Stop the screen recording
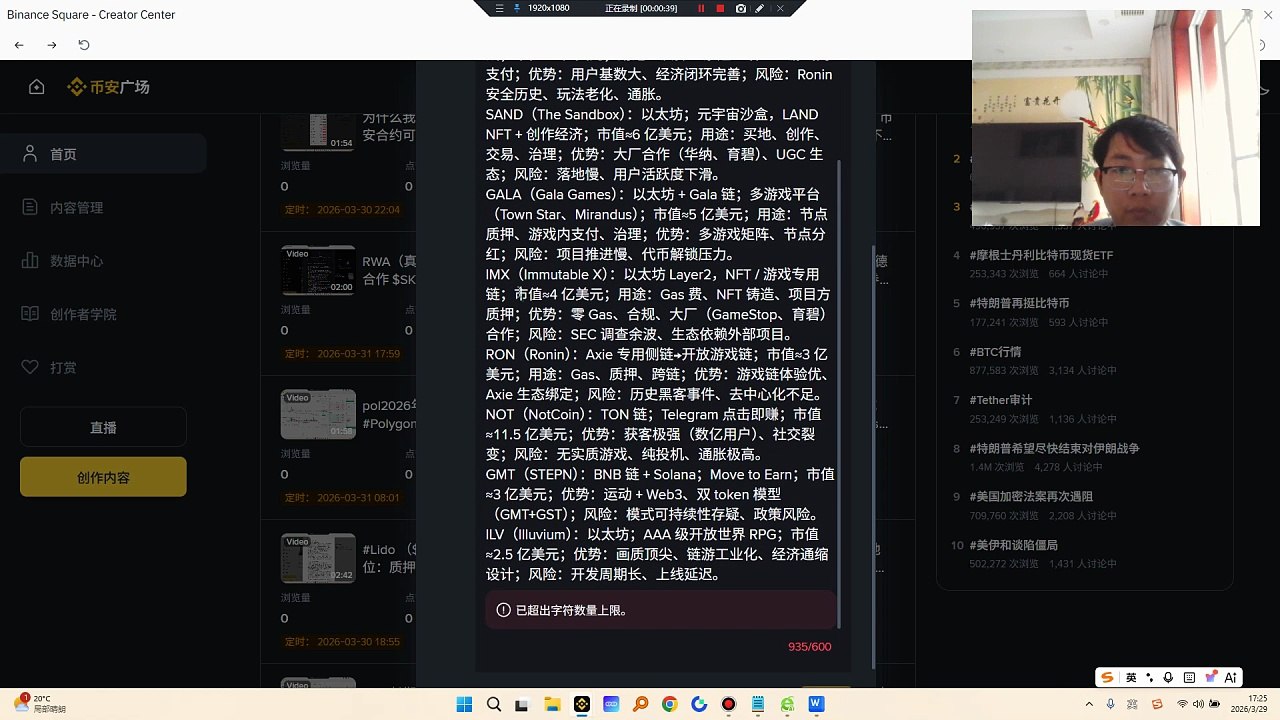 click(720, 8)
